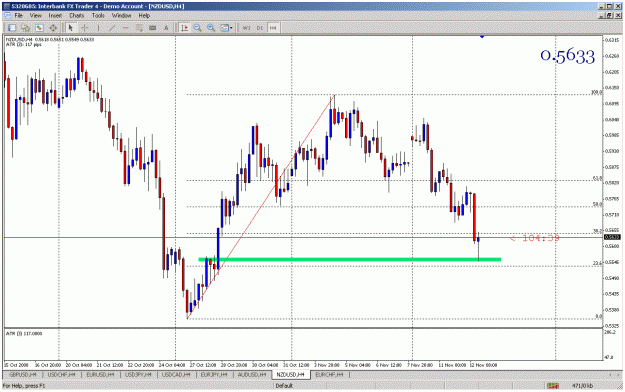The height and width of the screenshot is (392, 625).
Task: Click the chart system icon beside File
Action: pyautogui.click(x=8, y=16)
